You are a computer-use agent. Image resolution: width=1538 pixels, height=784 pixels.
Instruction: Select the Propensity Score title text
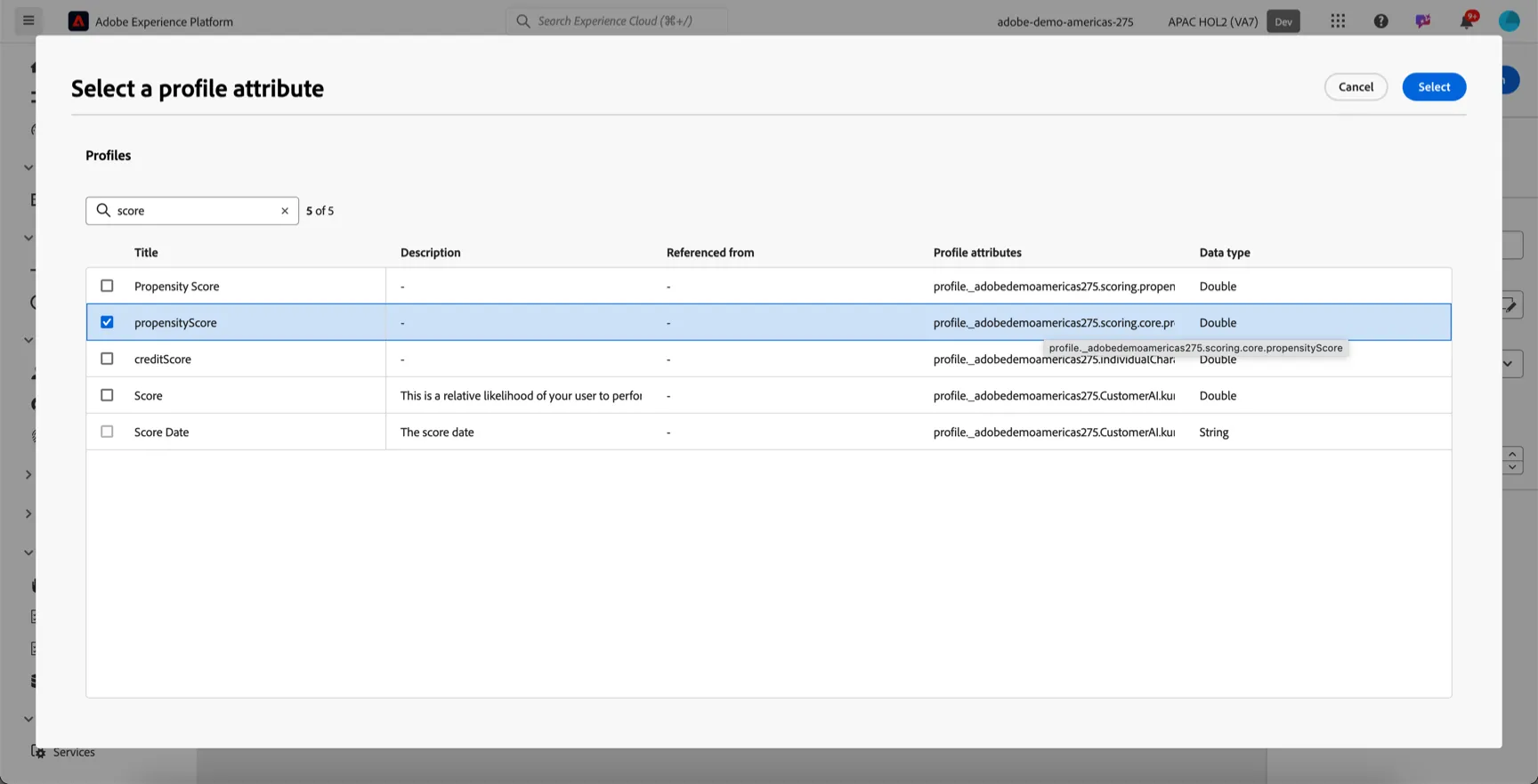coord(176,287)
